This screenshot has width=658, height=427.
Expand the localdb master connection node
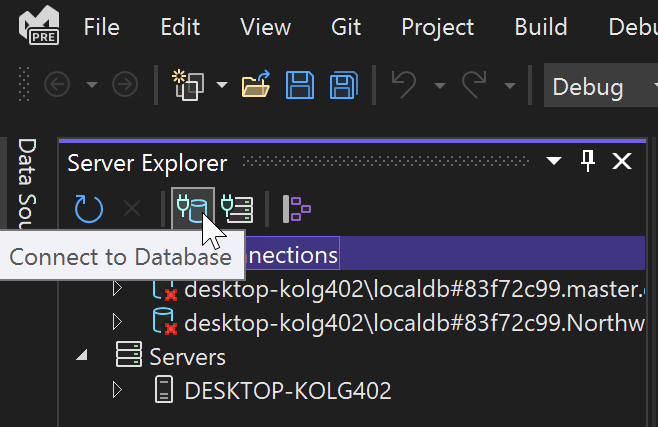[x=118, y=289]
